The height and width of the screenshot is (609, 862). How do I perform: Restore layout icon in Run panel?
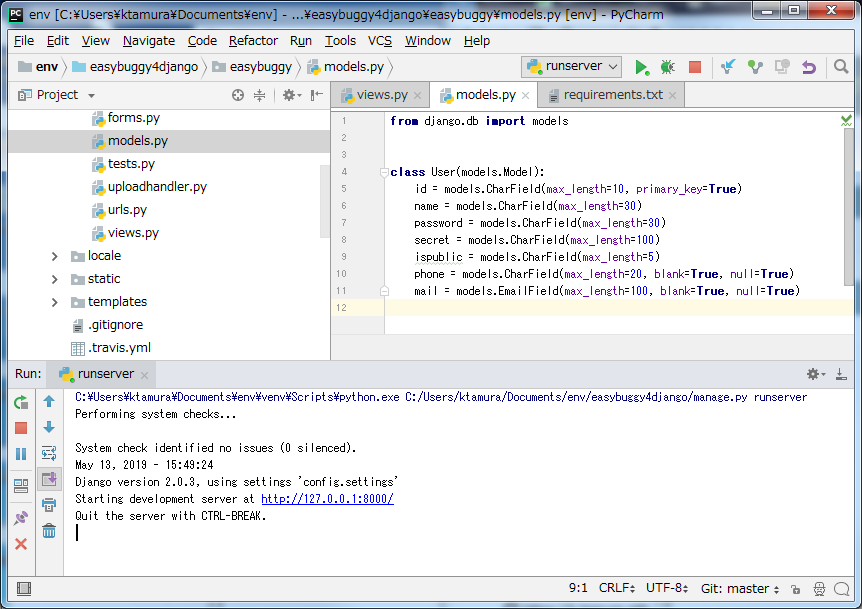pos(21,486)
